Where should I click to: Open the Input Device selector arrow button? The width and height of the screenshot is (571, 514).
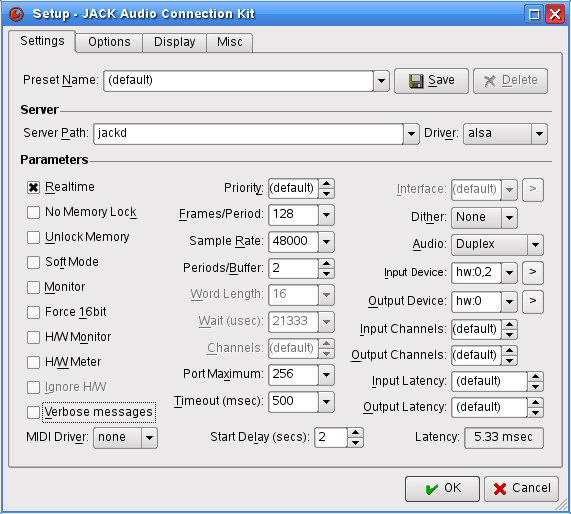point(533,272)
